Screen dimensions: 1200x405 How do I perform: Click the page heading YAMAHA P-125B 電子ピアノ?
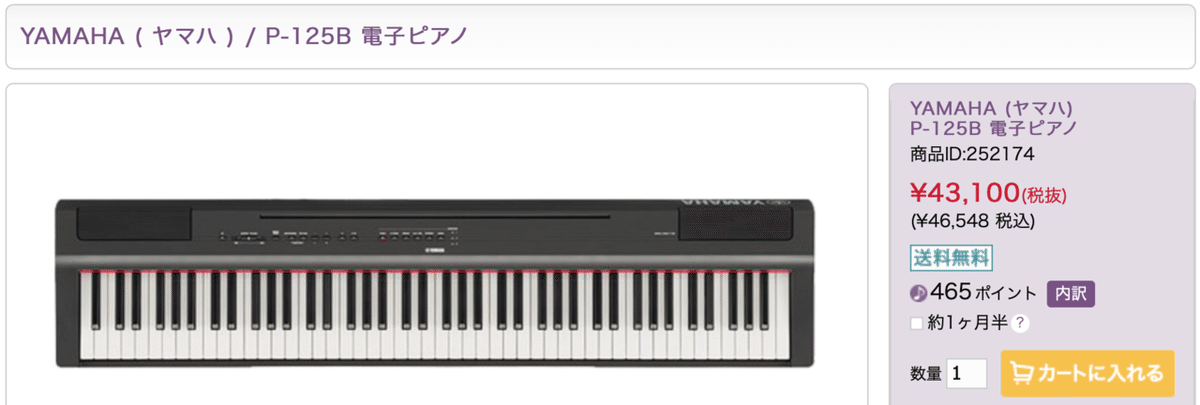[245, 37]
